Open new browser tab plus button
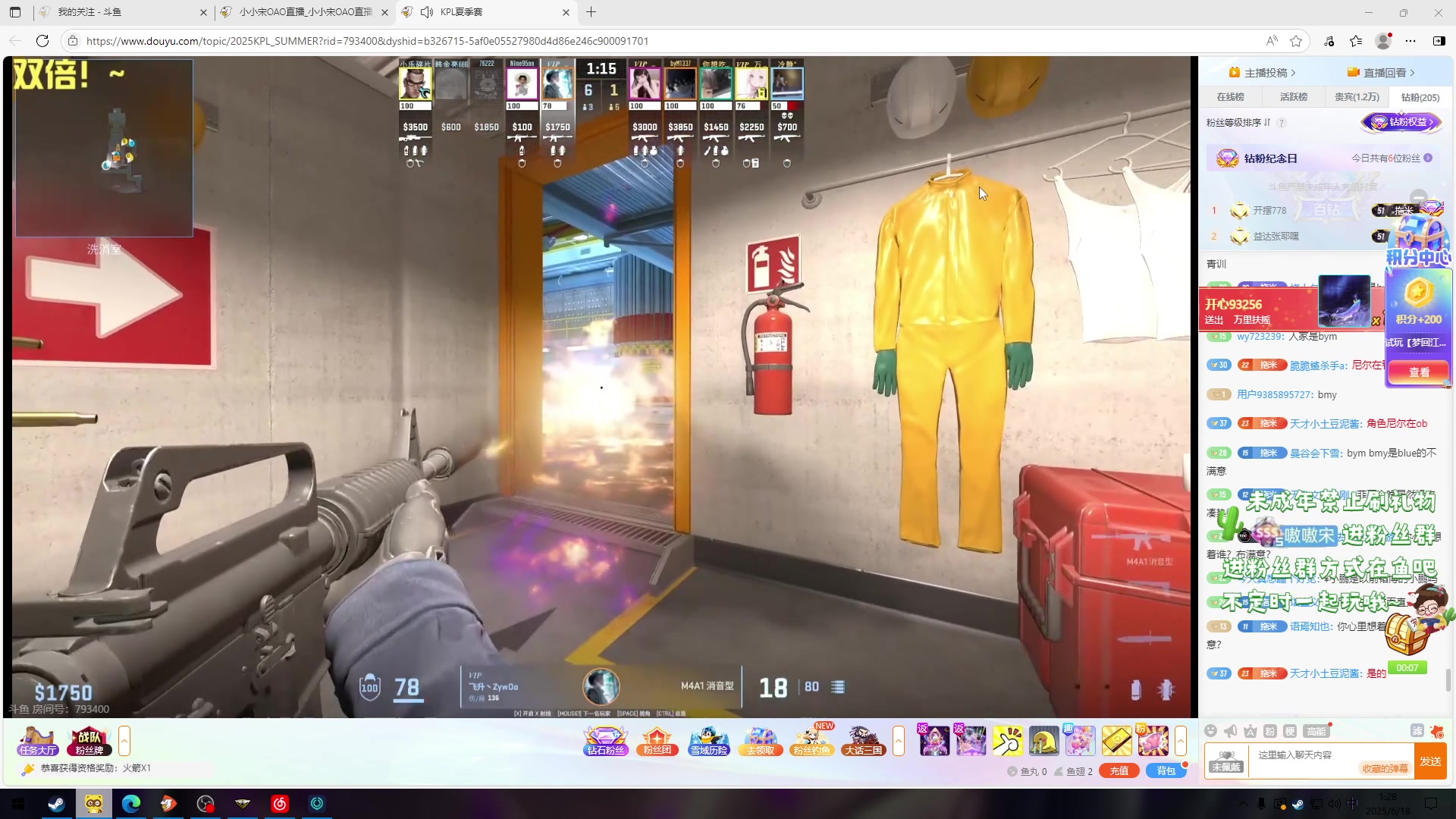 coord(591,12)
